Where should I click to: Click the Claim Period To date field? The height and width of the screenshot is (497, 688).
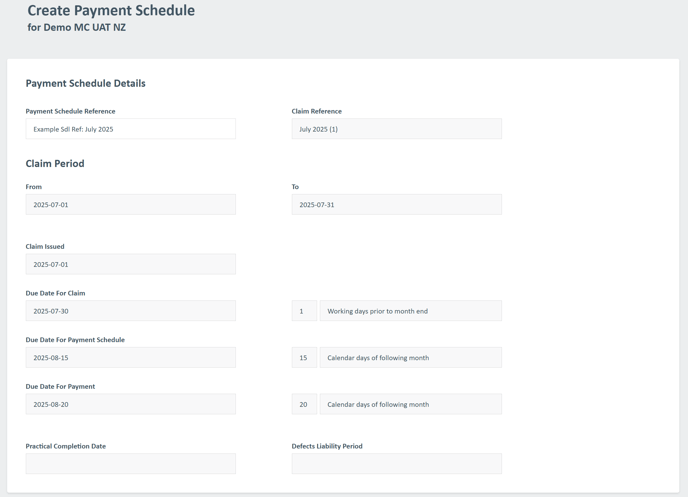coord(397,204)
